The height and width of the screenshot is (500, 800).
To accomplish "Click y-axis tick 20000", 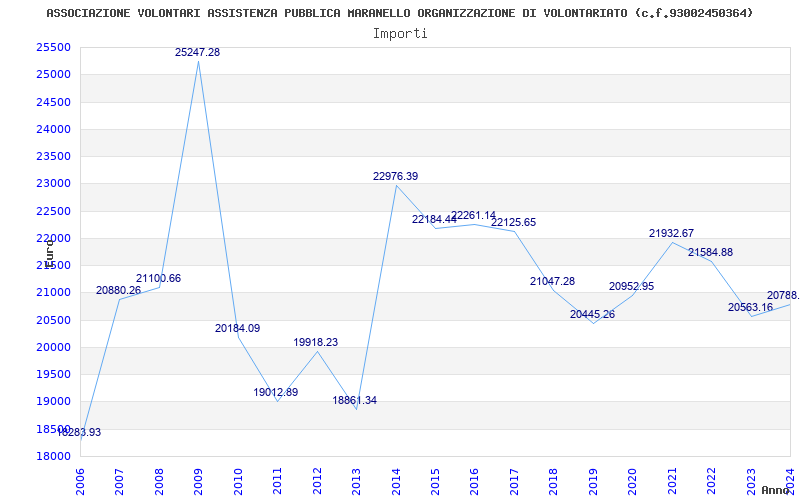I will click(53, 347).
